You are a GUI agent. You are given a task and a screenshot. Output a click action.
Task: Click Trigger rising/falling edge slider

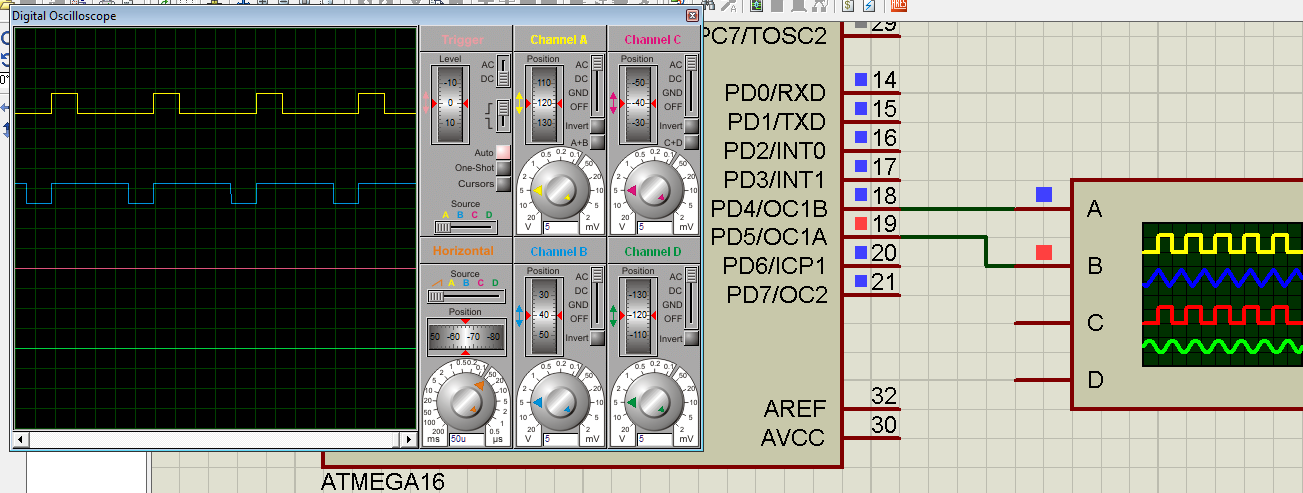tap(503, 115)
